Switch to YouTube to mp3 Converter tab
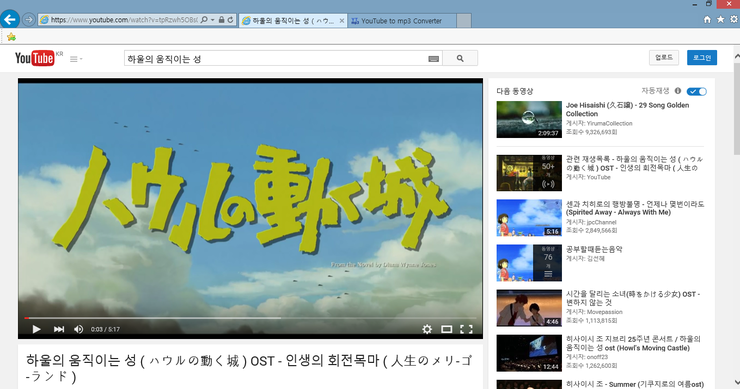 [x=402, y=21]
